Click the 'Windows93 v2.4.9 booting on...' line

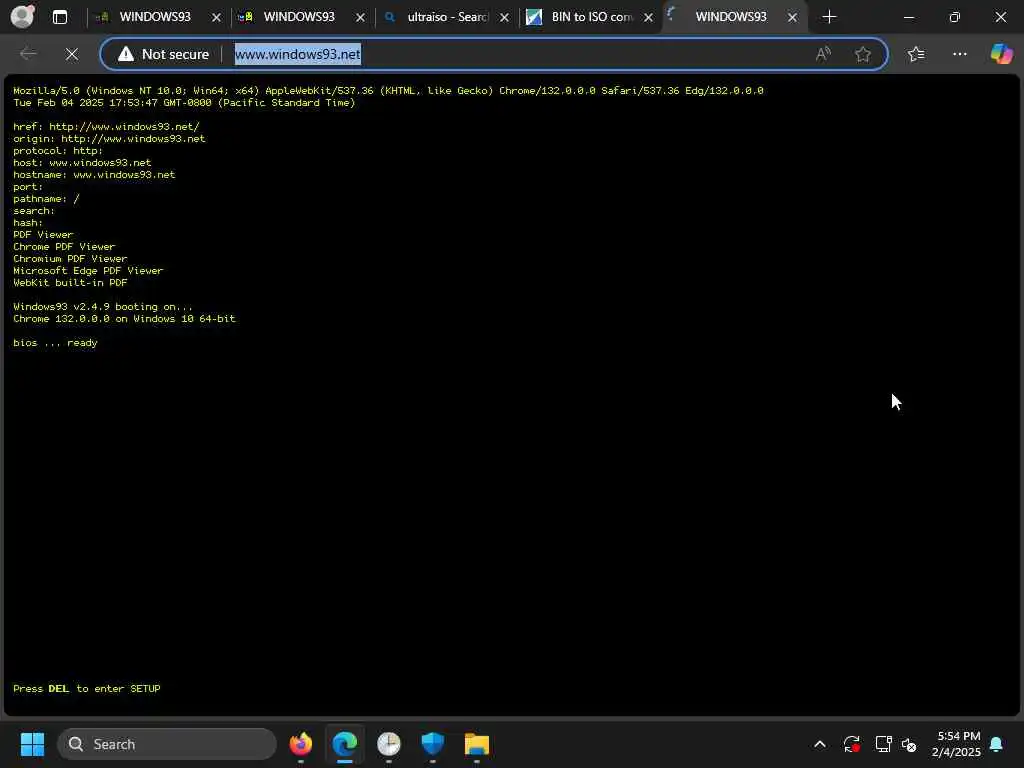click(103, 307)
